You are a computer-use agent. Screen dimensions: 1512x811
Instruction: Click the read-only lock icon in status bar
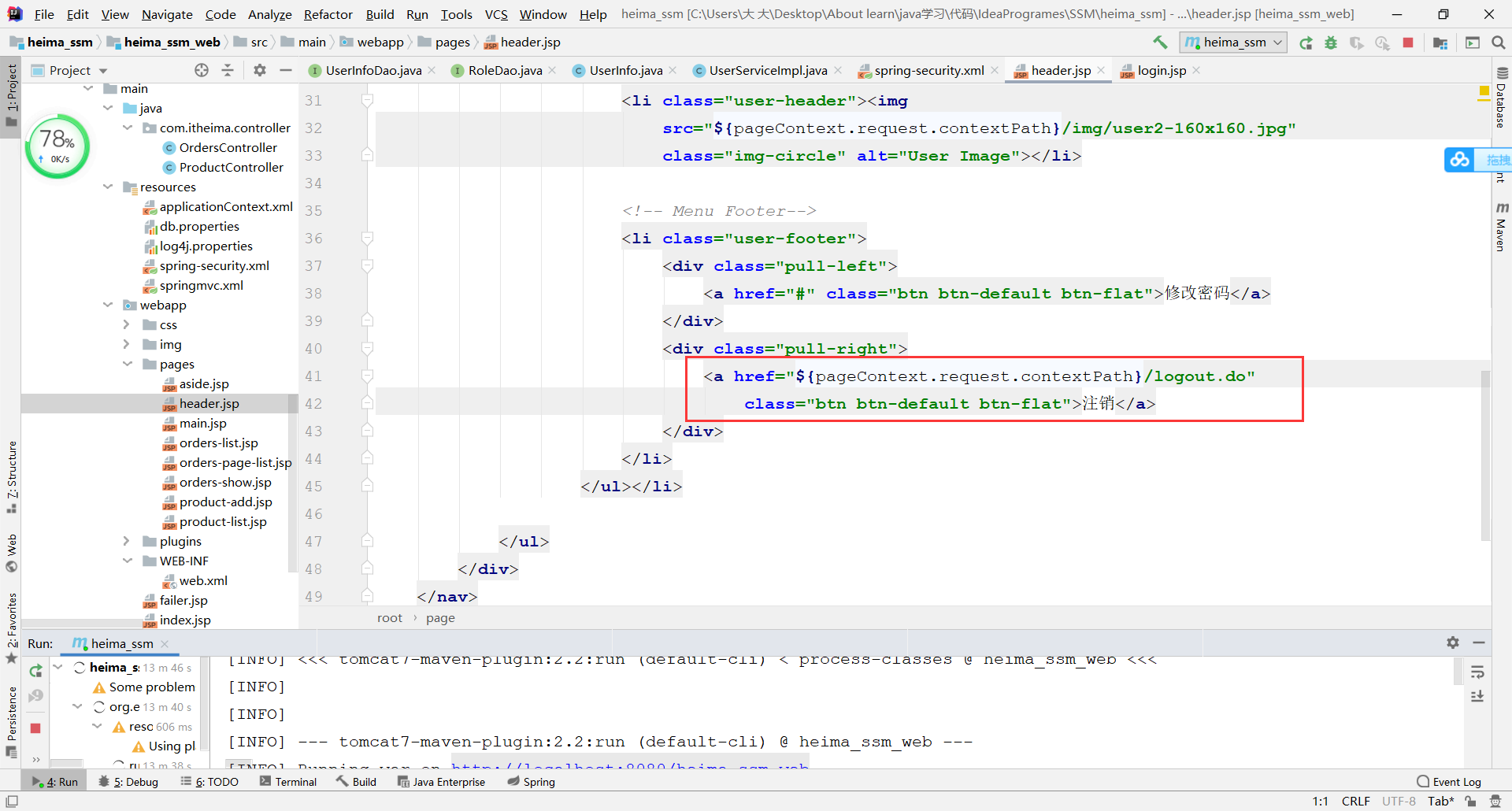click(1470, 801)
